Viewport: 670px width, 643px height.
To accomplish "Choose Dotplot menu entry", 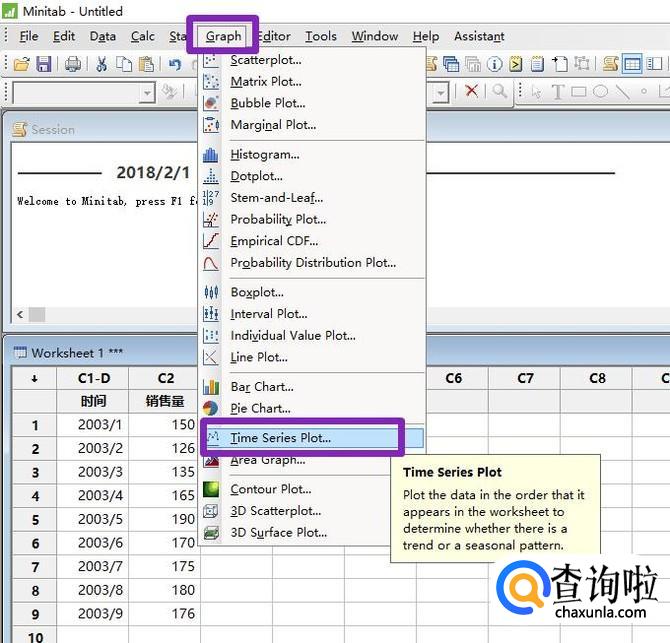I will (x=312, y=176).
